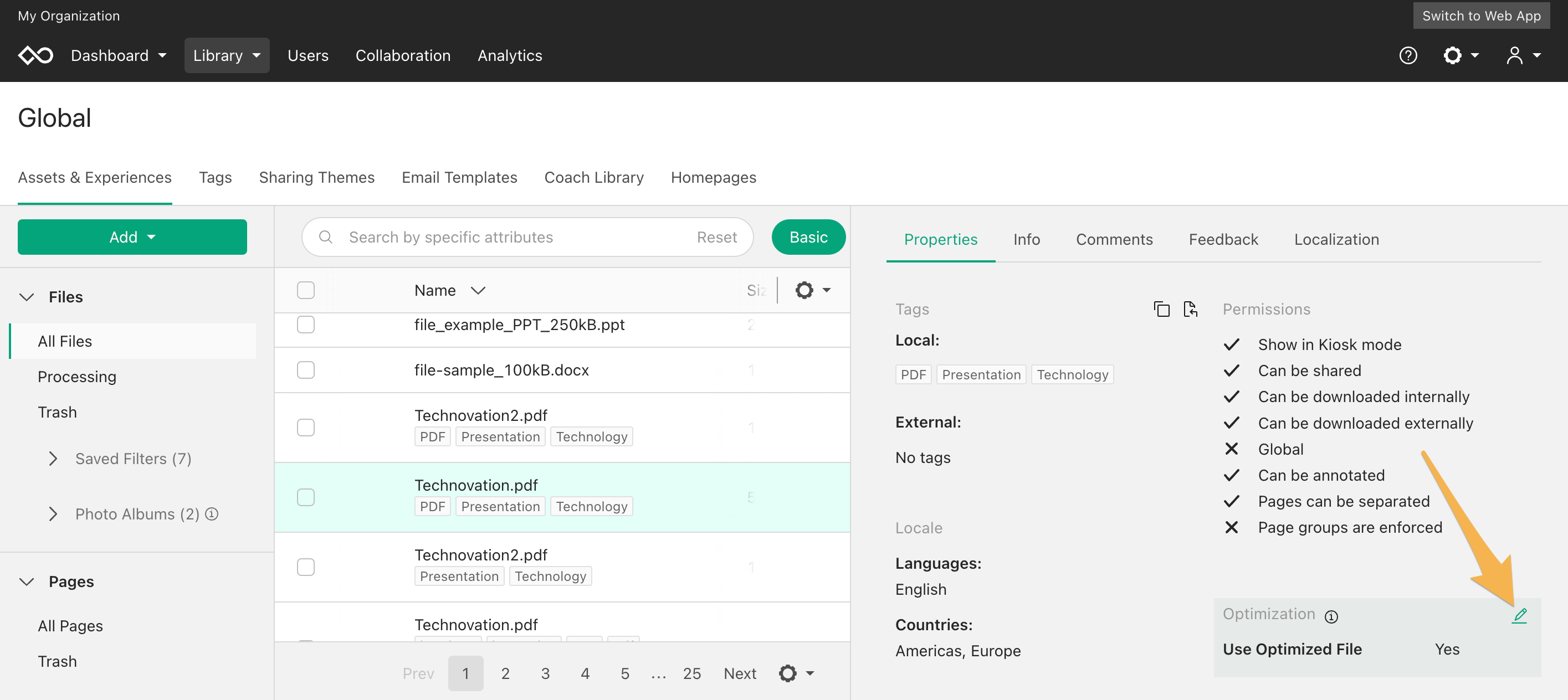Switch to the Tags tab
Image resolution: width=1568 pixels, height=700 pixels.
[216, 177]
